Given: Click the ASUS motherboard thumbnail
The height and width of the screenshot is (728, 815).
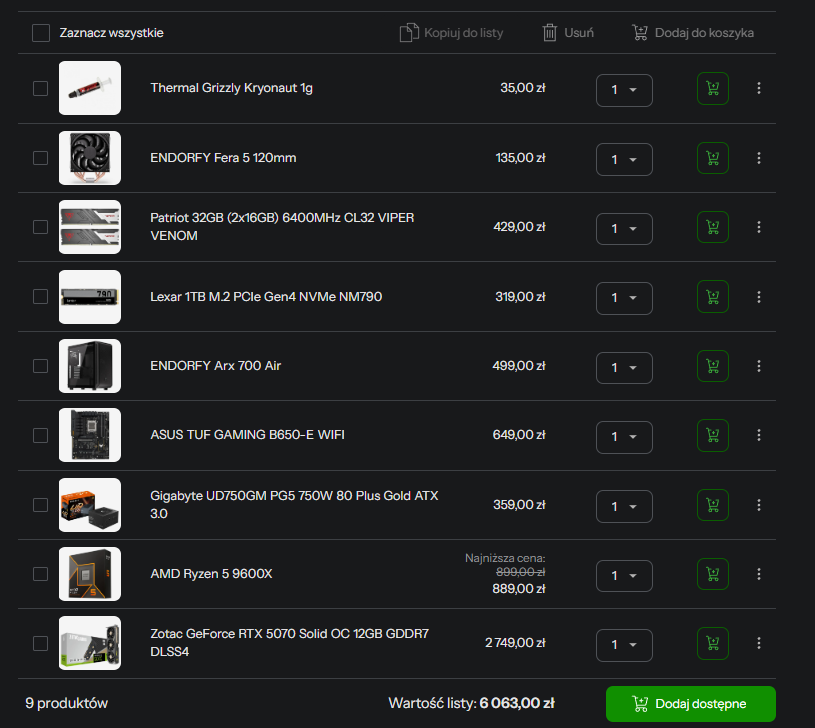Looking at the screenshot, I should point(90,435).
